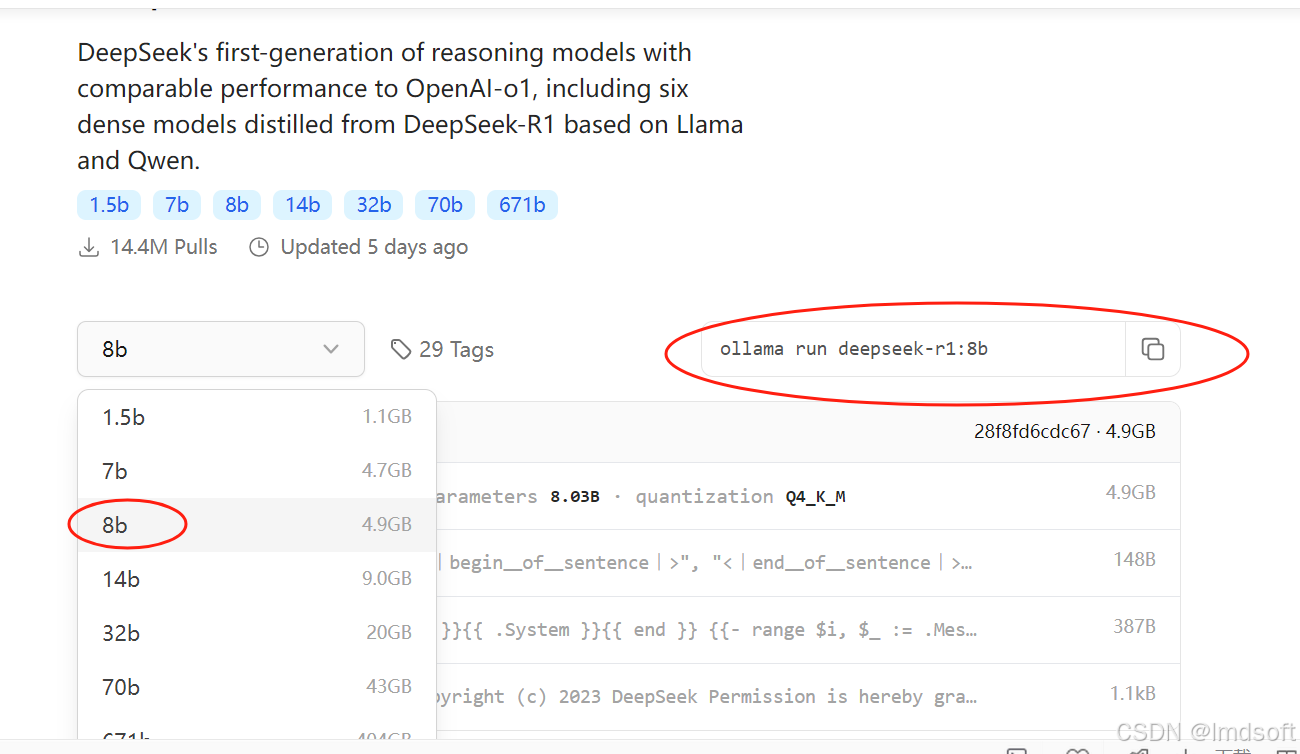The width and height of the screenshot is (1300, 754).
Task: Click the 671b tag badge
Action: coord(522,205)
